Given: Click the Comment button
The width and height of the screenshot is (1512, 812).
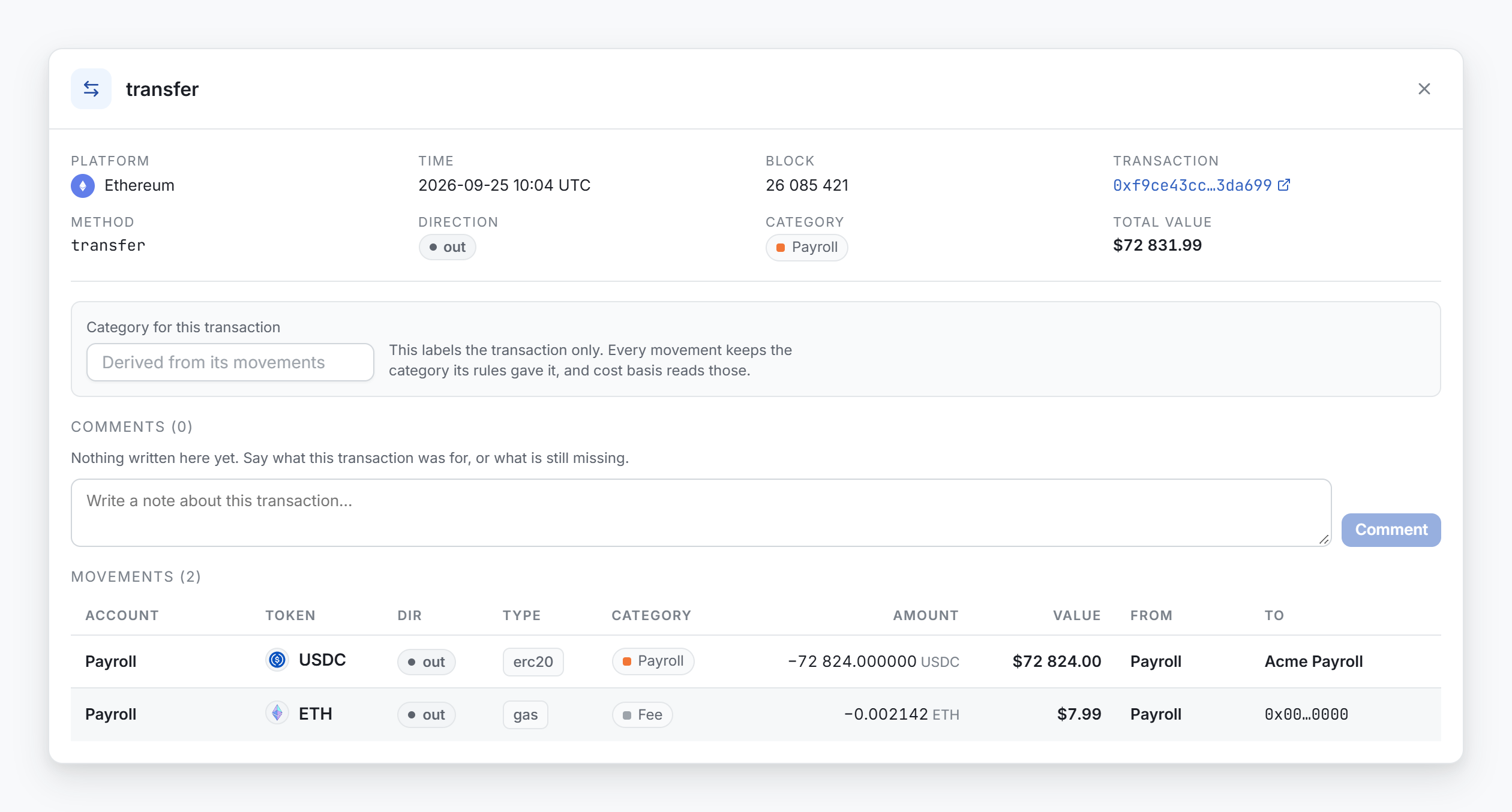Looking at the screenshot, I should pyautogui.click(x=1391, y=530).
